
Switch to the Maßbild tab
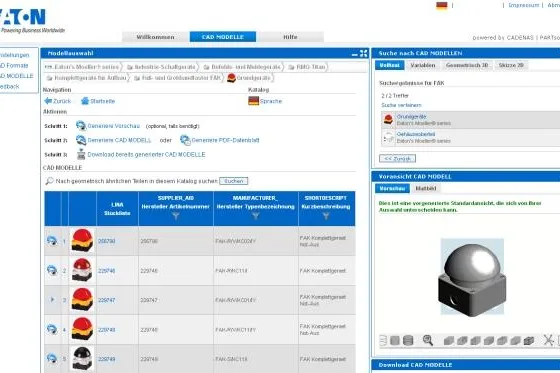(426, 188)
